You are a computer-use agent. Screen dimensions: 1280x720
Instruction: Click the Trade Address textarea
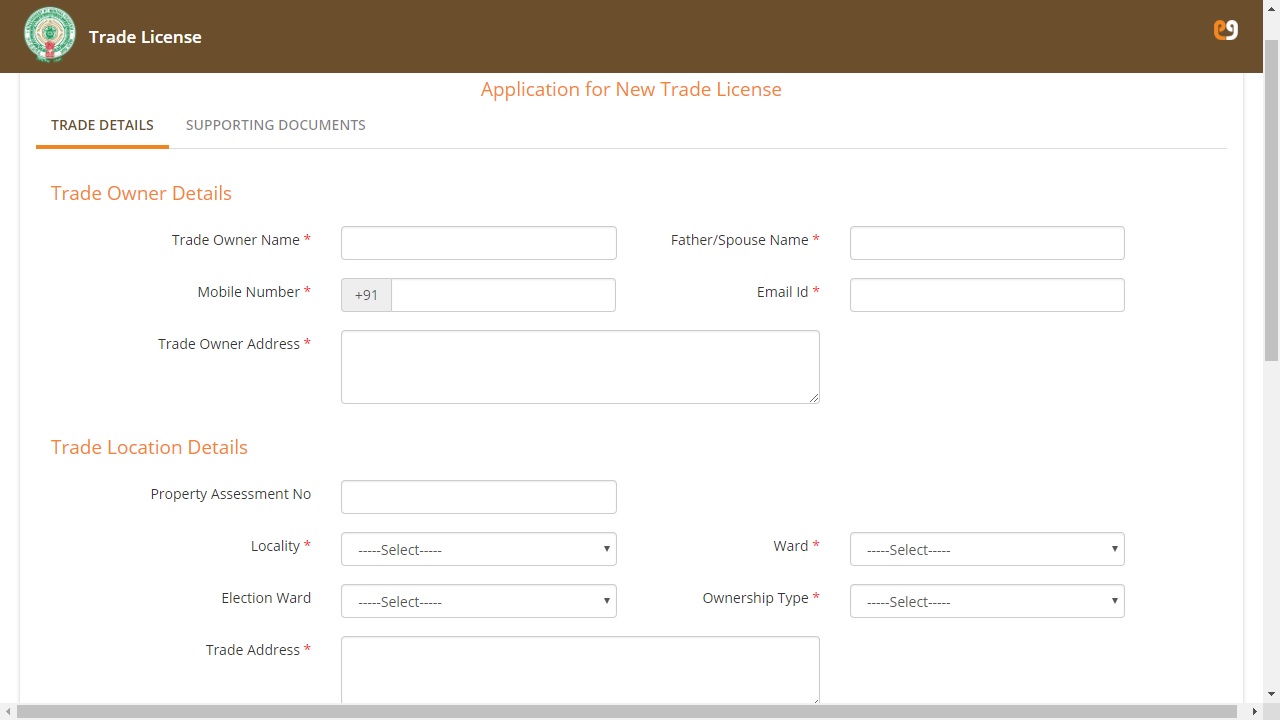[x=579, y=668]
